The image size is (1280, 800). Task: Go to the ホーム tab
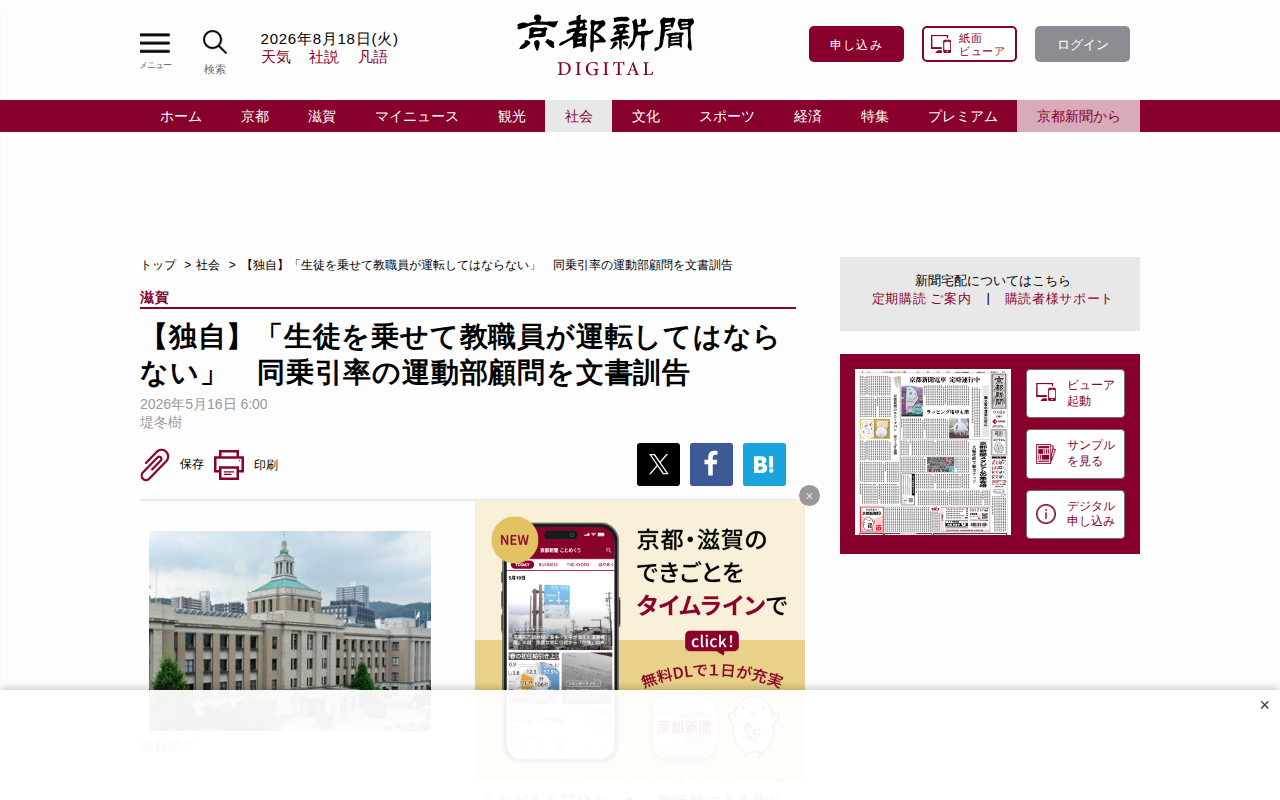[x=181, y=116]
